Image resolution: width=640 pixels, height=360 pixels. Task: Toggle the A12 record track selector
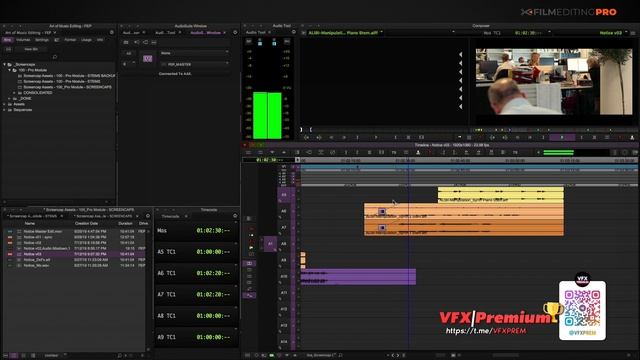[x=284, y=309]
